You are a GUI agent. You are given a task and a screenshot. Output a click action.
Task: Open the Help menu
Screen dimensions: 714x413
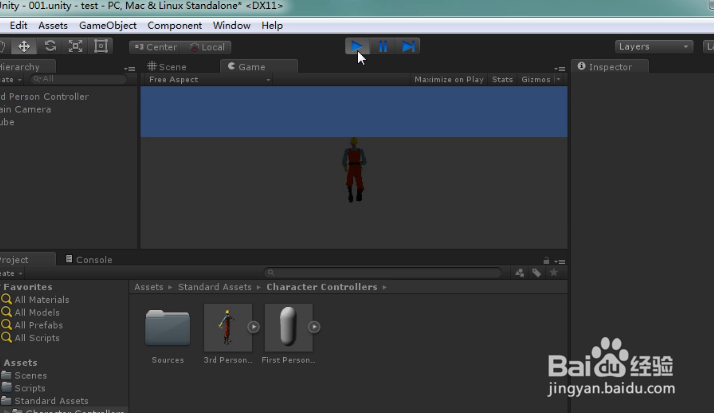(x=272, y=25)
